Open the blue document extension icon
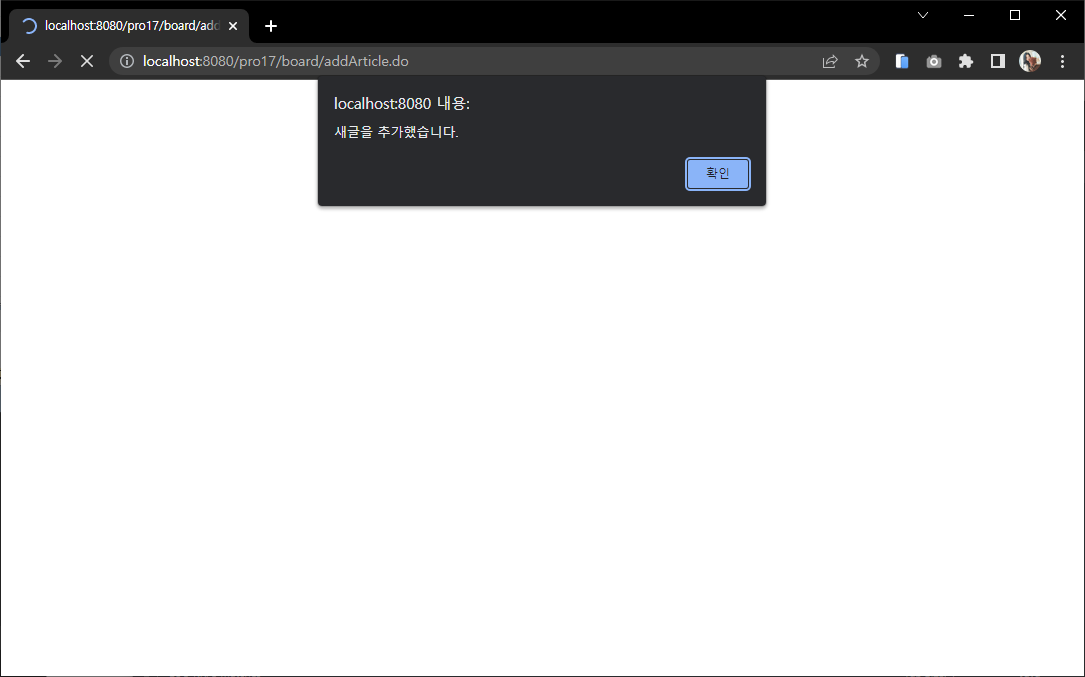Image resolution: width=1085 pixels, height=677 pixels. [x=902, y=62]
